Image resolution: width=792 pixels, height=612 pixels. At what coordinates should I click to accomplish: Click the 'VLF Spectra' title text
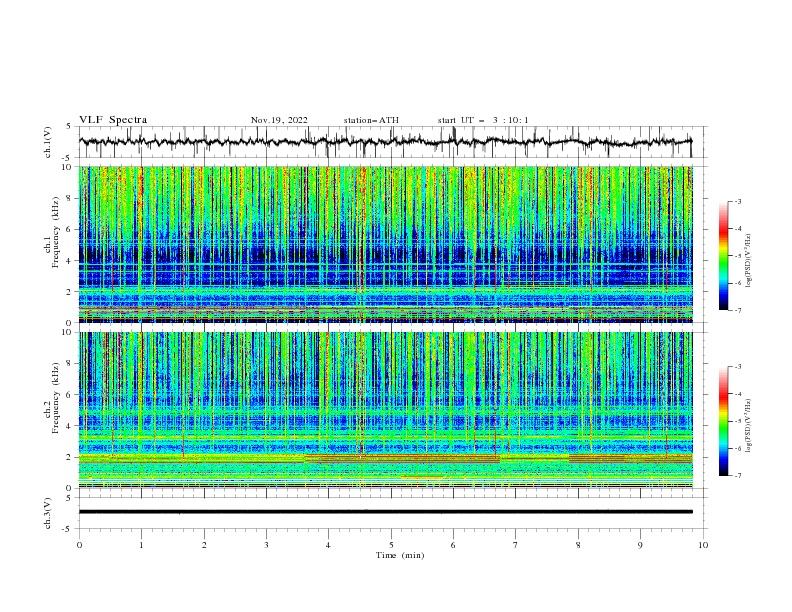pos(113,120)
